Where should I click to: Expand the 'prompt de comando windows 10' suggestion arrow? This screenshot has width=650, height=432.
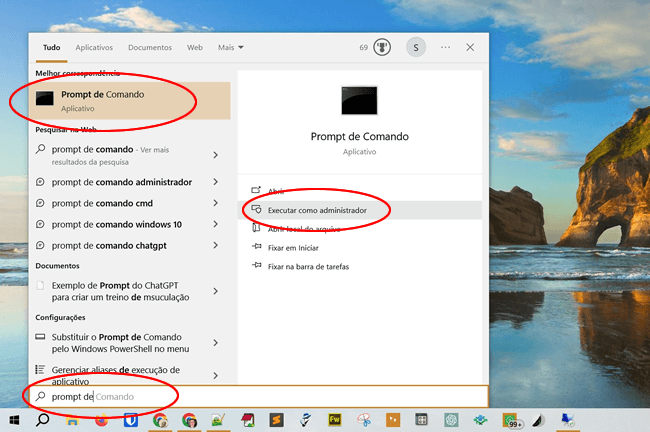pos(215,224)
